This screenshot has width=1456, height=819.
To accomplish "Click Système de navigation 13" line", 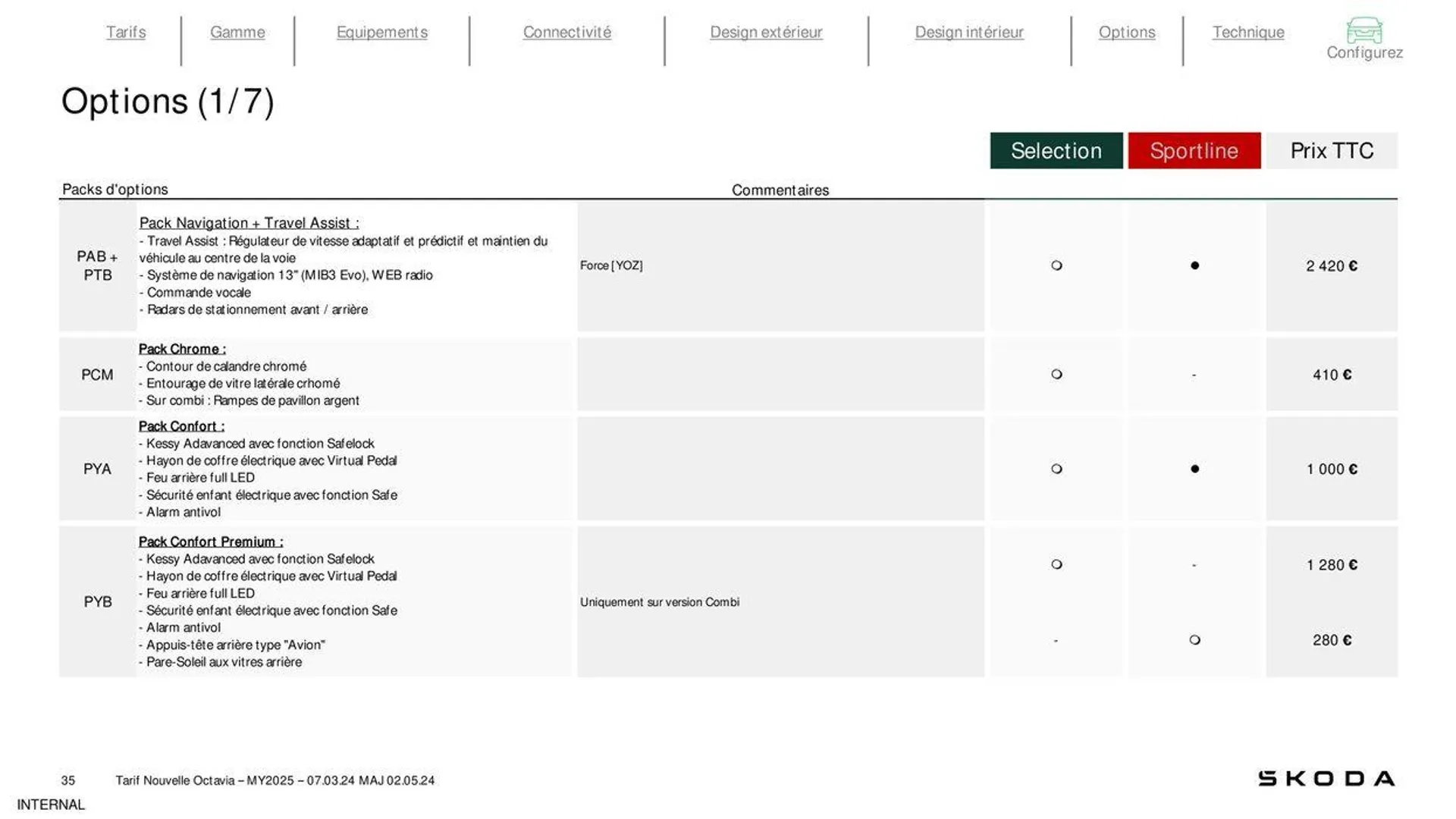I will click(286, 275).
